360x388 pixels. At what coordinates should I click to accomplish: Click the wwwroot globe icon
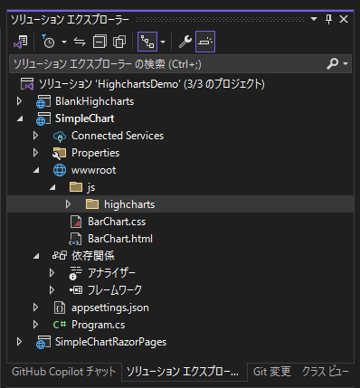[x=59, y=170]
